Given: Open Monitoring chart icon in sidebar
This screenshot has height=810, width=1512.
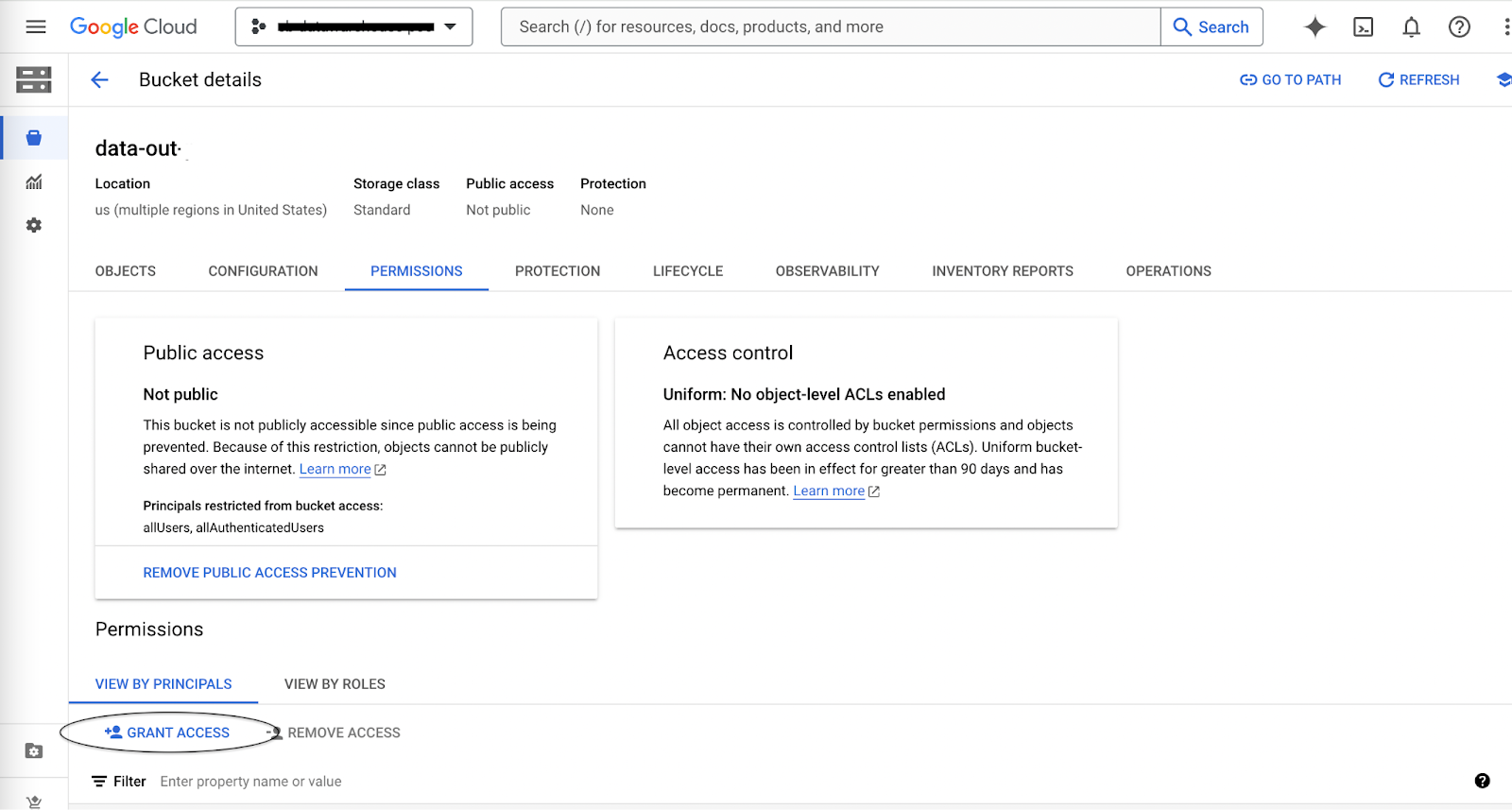Looking at the screenshot, I should [34, 181].
